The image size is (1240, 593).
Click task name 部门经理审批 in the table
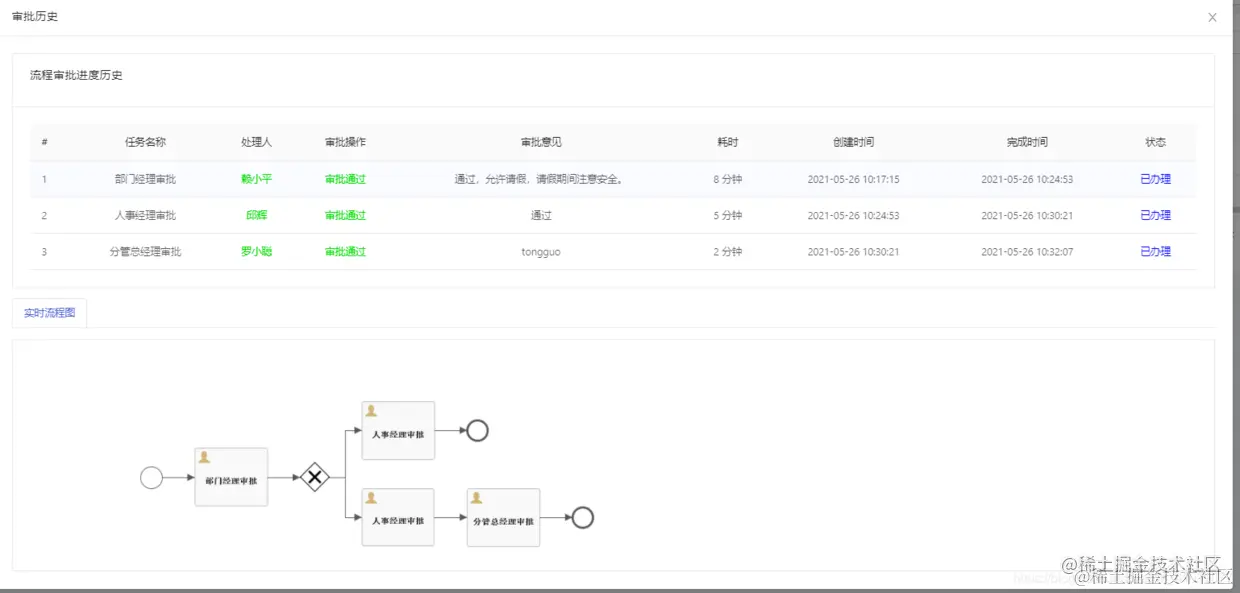point(145,179)
